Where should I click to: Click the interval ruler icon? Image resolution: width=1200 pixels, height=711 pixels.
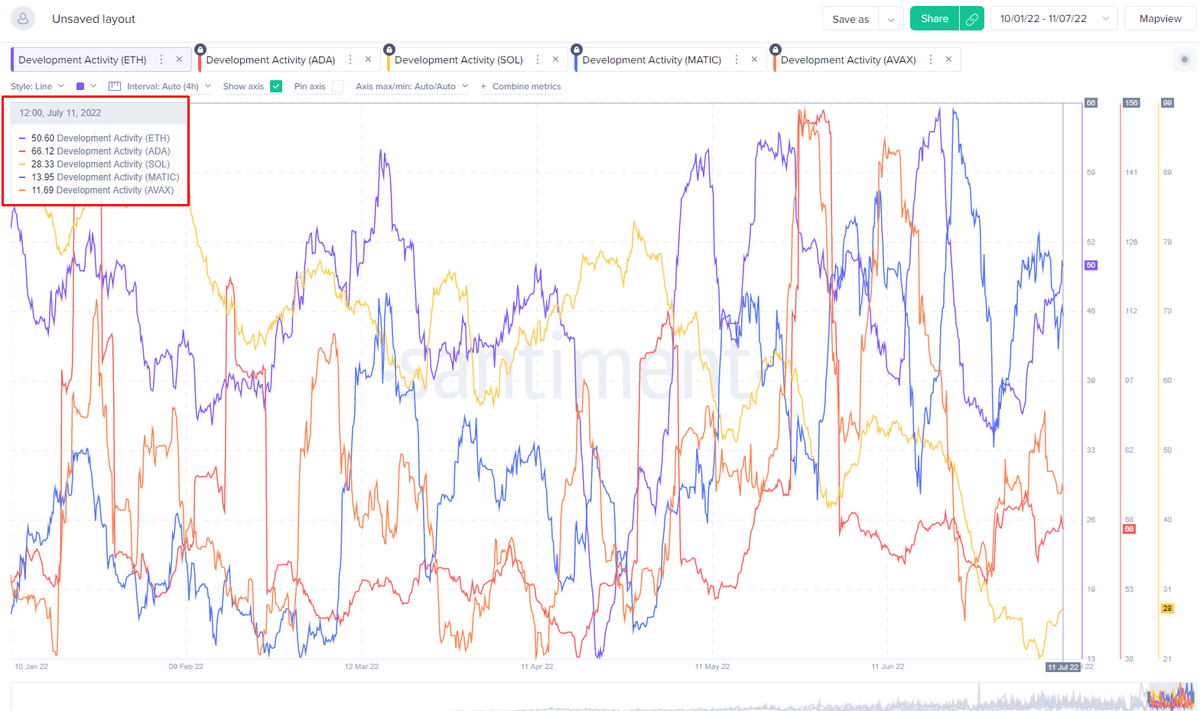point(114,87)
